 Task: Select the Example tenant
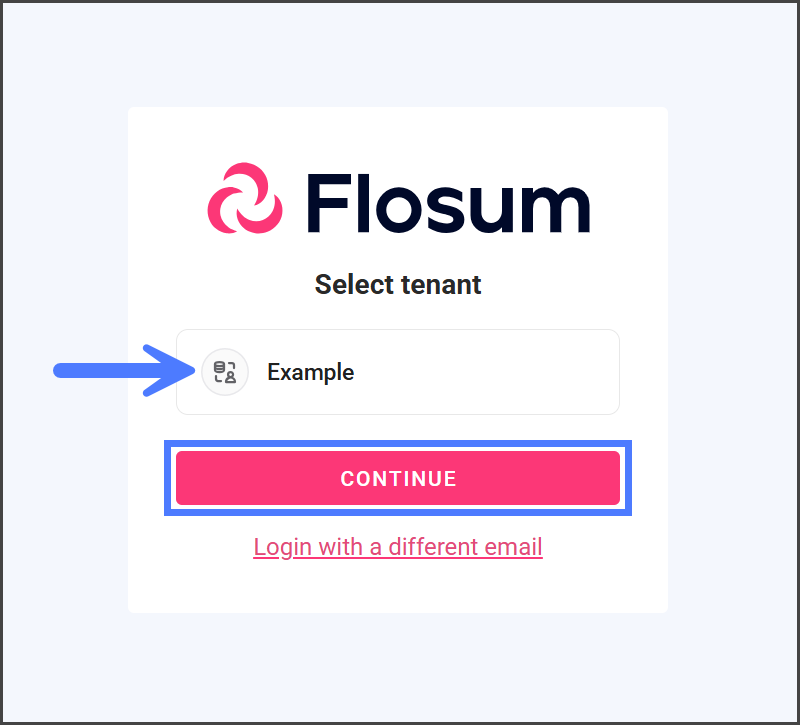[x=398, y=372]
